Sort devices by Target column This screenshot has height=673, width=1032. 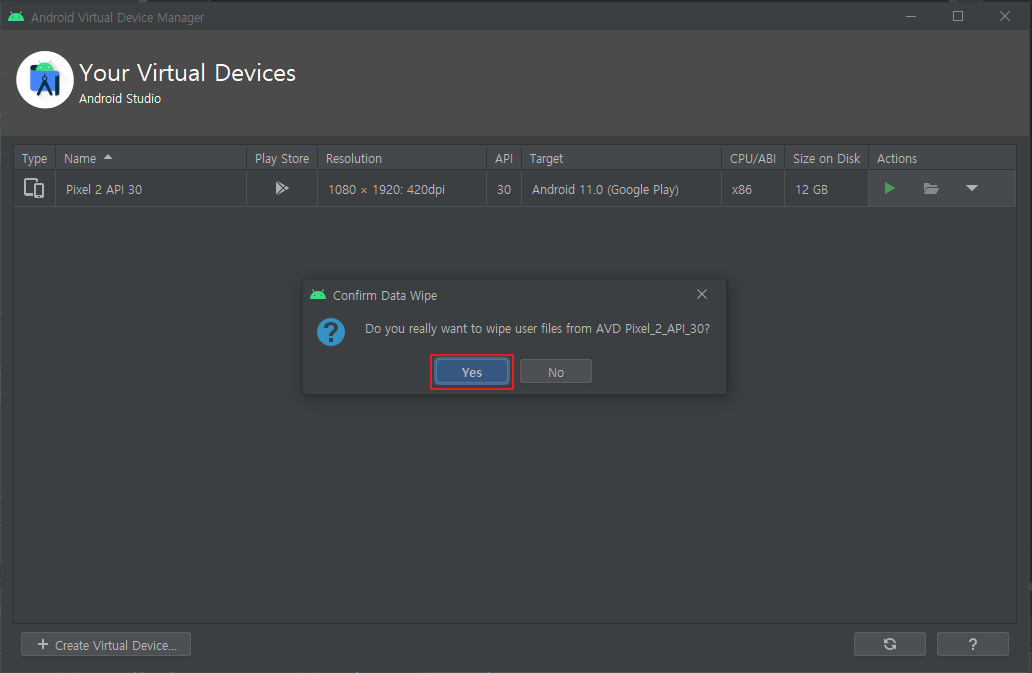tap(621, 159)
